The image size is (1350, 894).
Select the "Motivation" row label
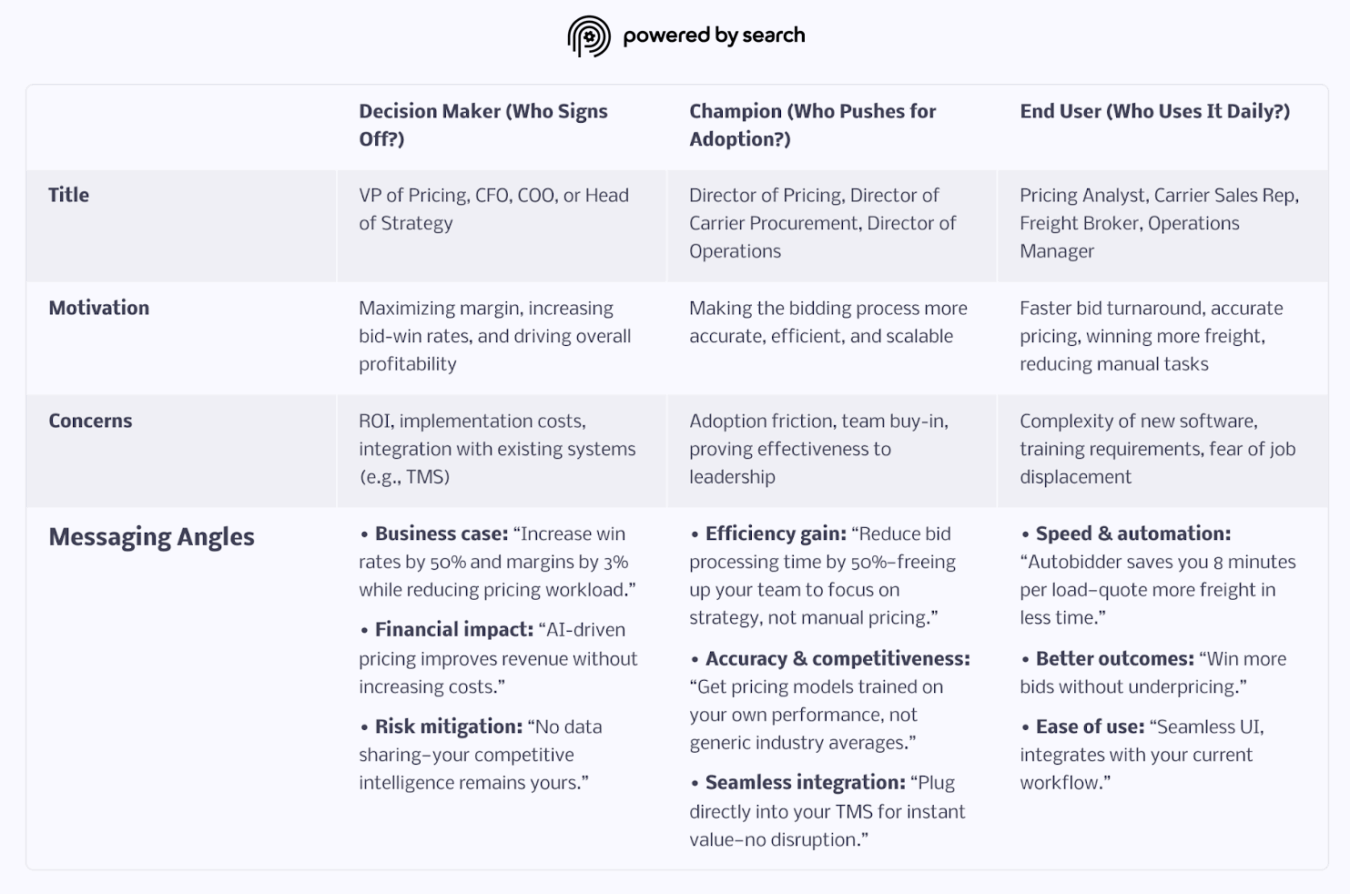98,308
